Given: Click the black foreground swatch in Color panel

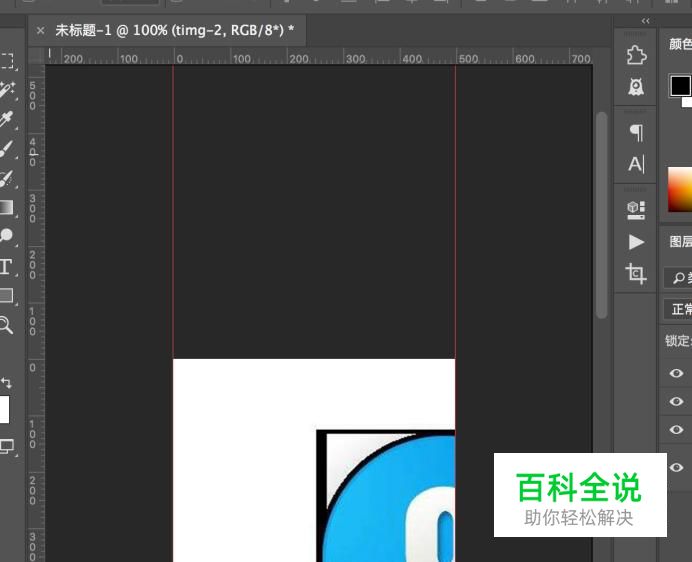Looking at the screenshot, I should [680, 85].
